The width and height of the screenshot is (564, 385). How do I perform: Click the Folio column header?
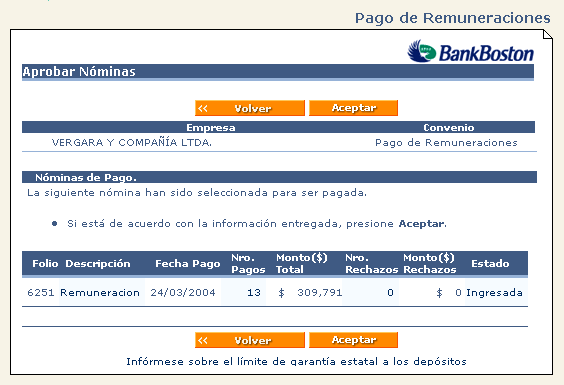point(45,264)
